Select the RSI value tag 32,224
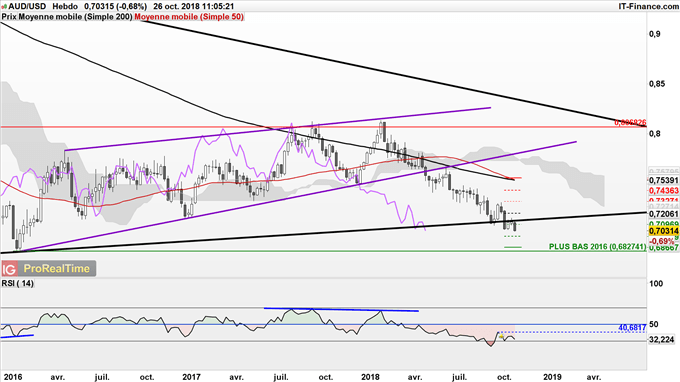This screenshot has width=680, height=382. [x=662, y=340]
